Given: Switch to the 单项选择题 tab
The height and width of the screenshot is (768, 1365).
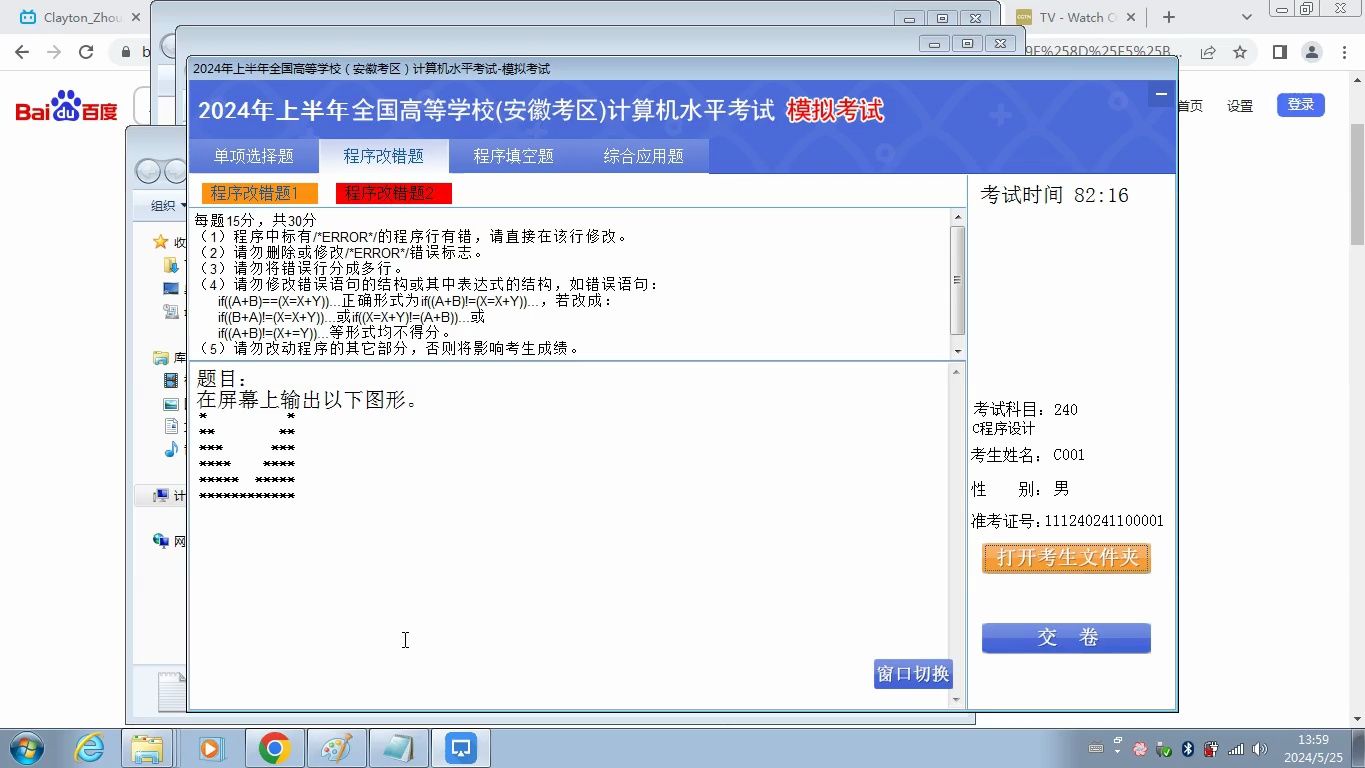Looking at the screenshot, I should click(254, 156).
